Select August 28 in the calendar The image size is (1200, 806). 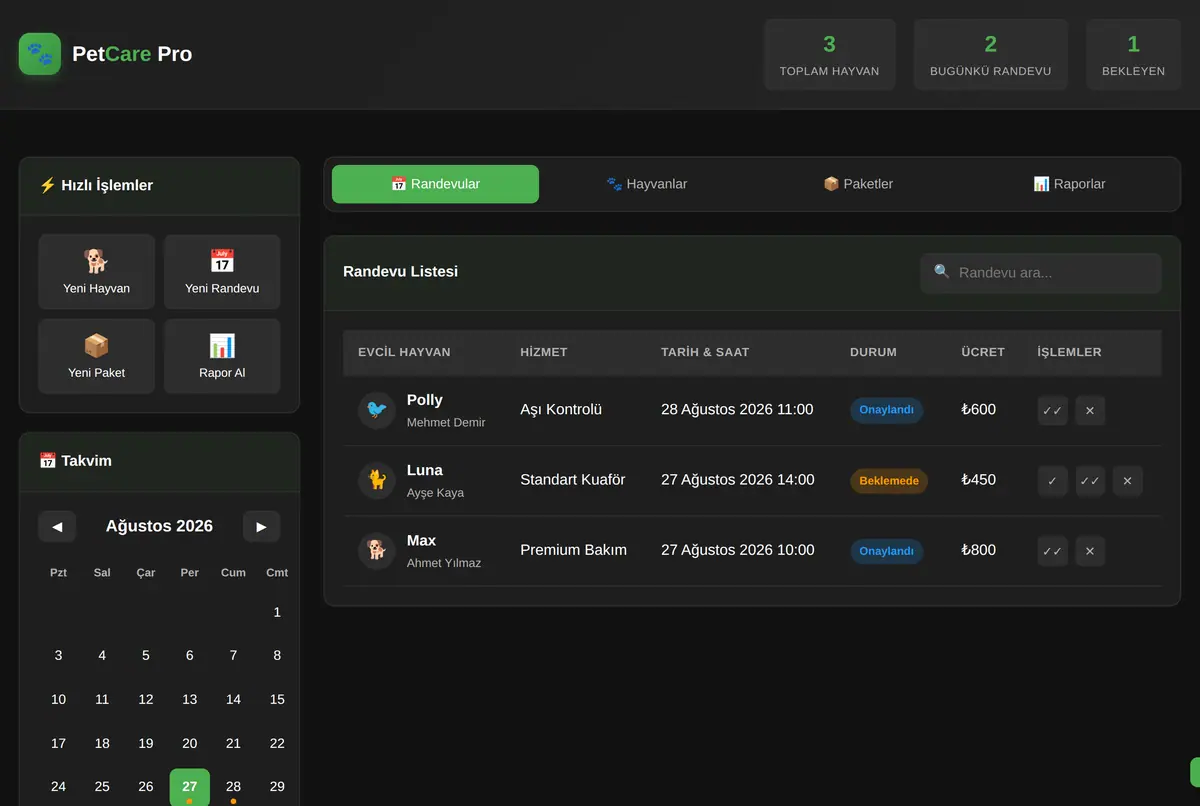click(233, 786)
